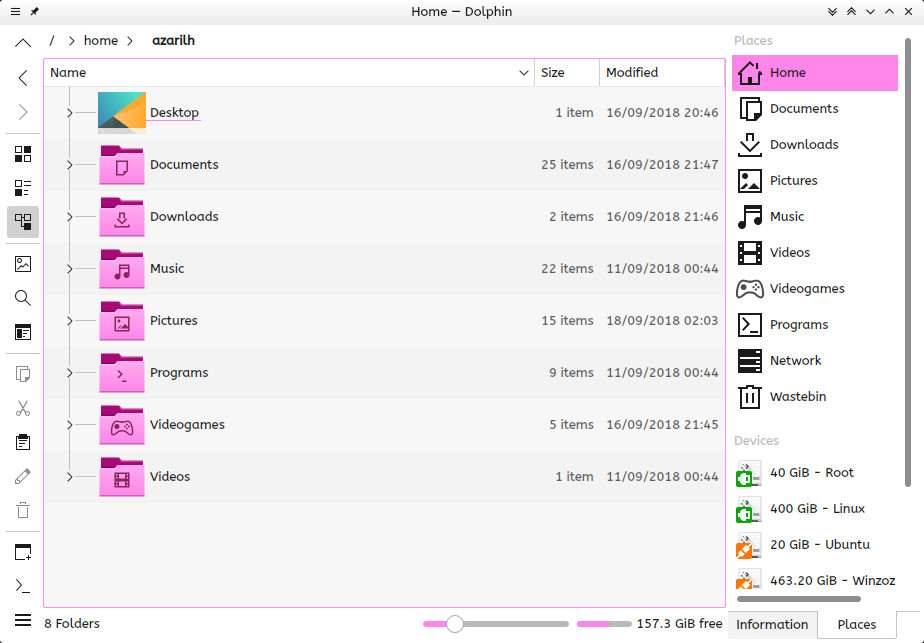Click the Paste clipboard icon
The height and width of the screenshot is (643, 924).
click(23, 442)
